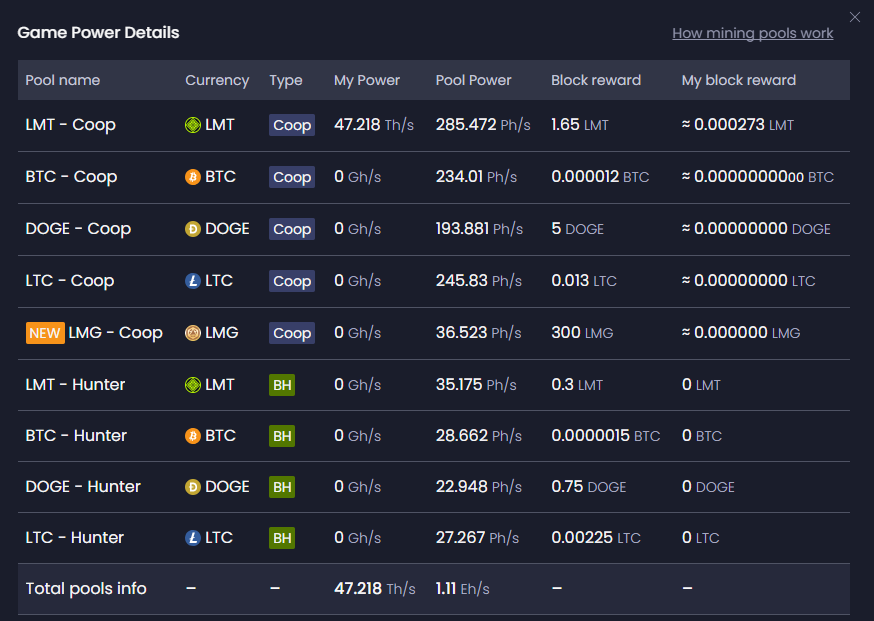Click the 1.65 LMT block reward value

(580, 125)
